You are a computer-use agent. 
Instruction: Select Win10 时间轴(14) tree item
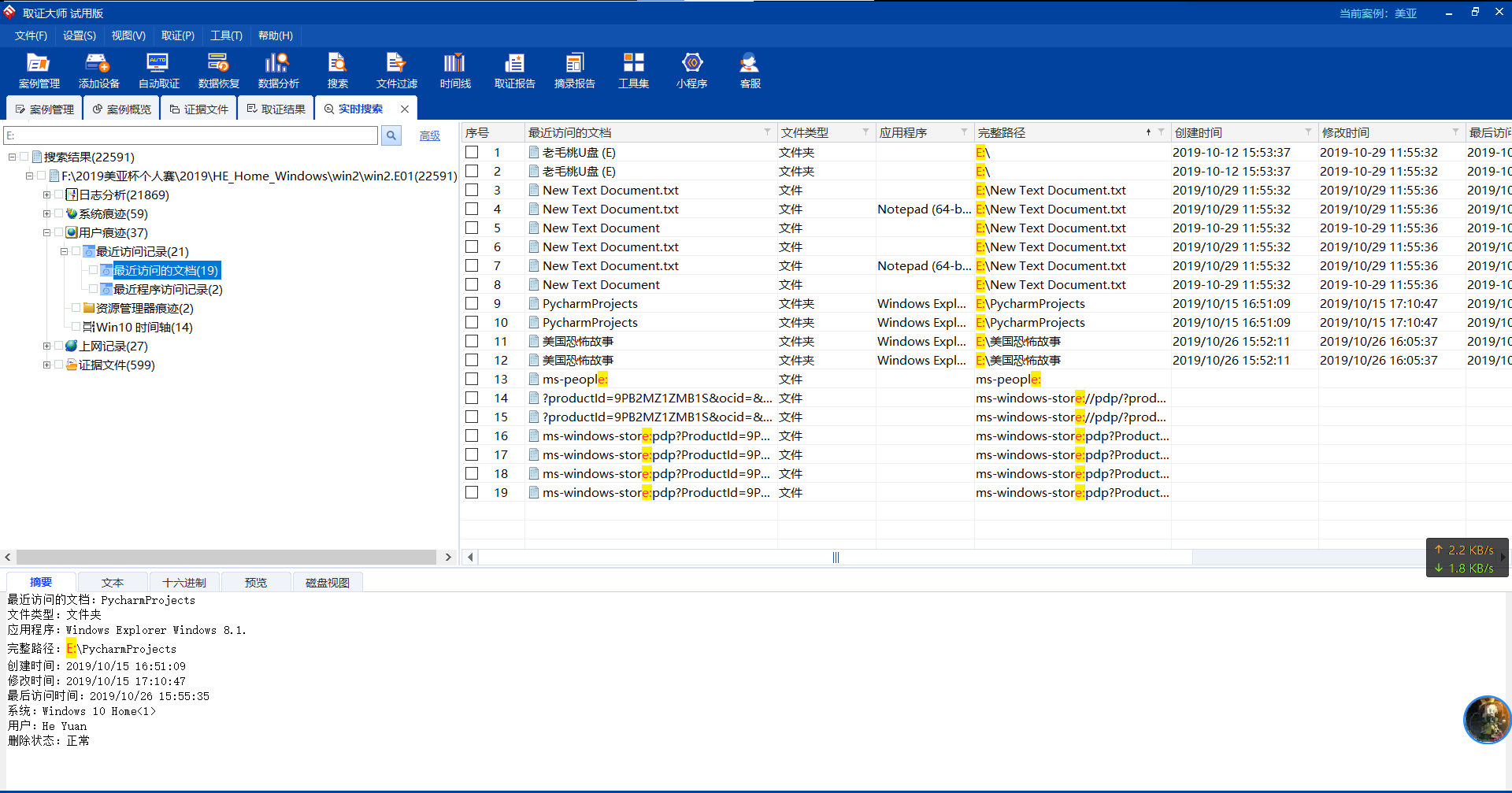[144, 327]
